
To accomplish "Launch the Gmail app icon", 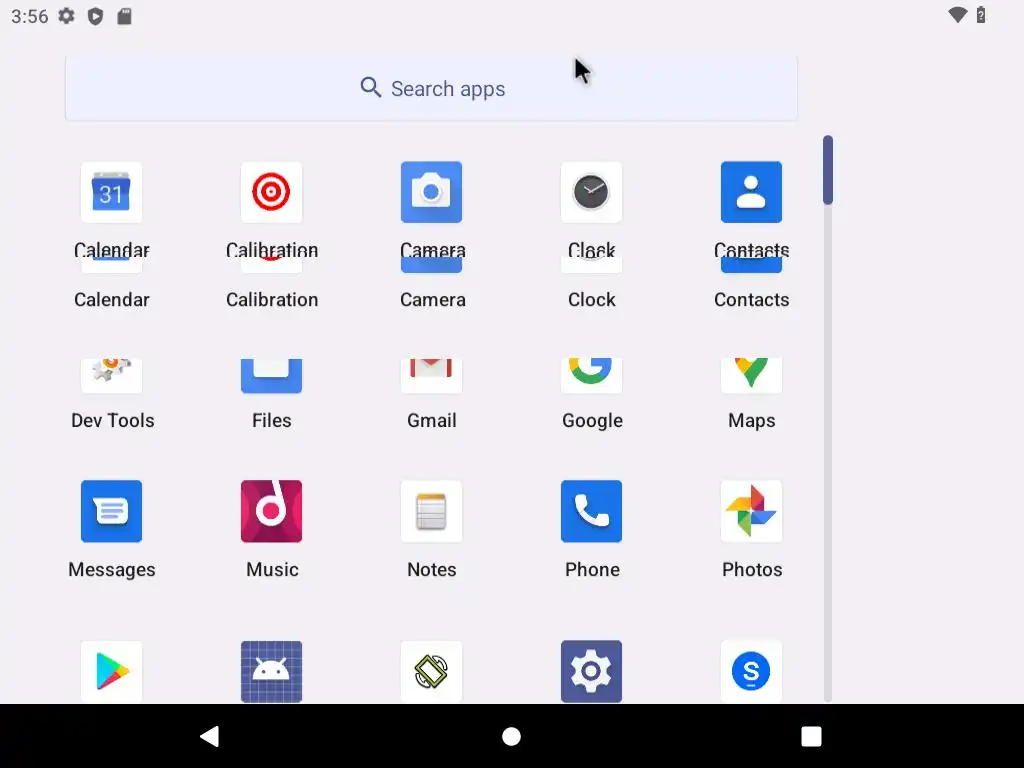I will pos(431,376).
